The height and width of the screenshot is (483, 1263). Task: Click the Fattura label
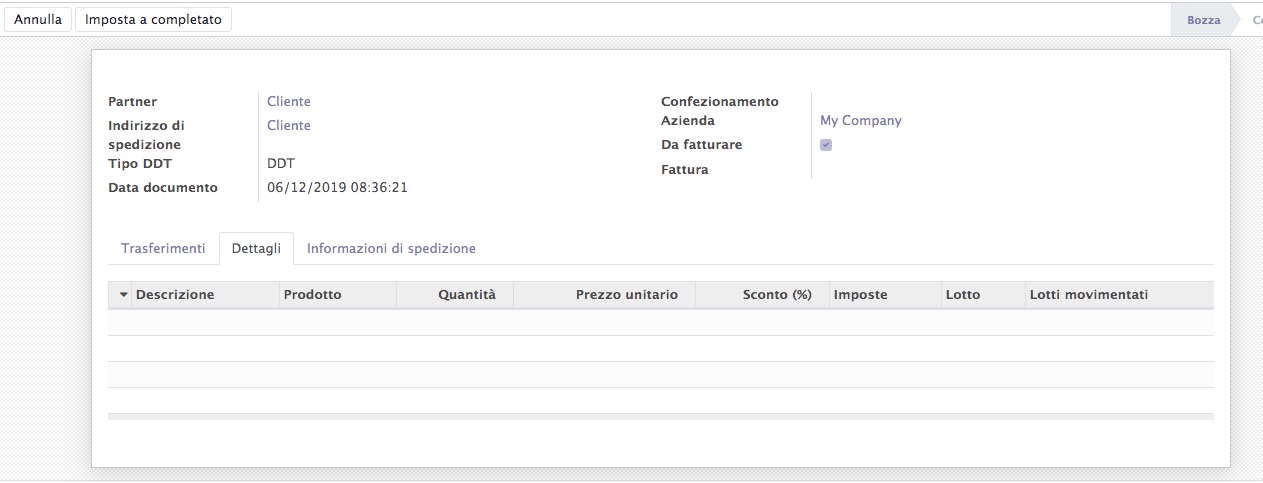(685, 169)
